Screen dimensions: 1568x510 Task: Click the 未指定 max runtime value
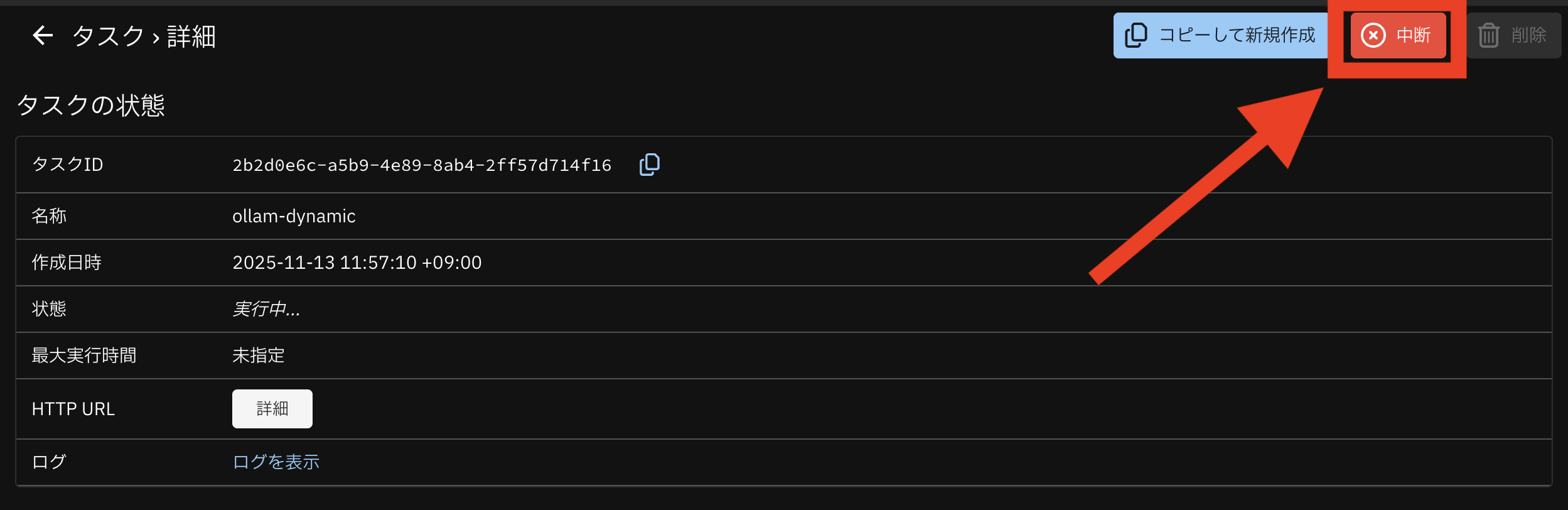[x=258, y=355]
